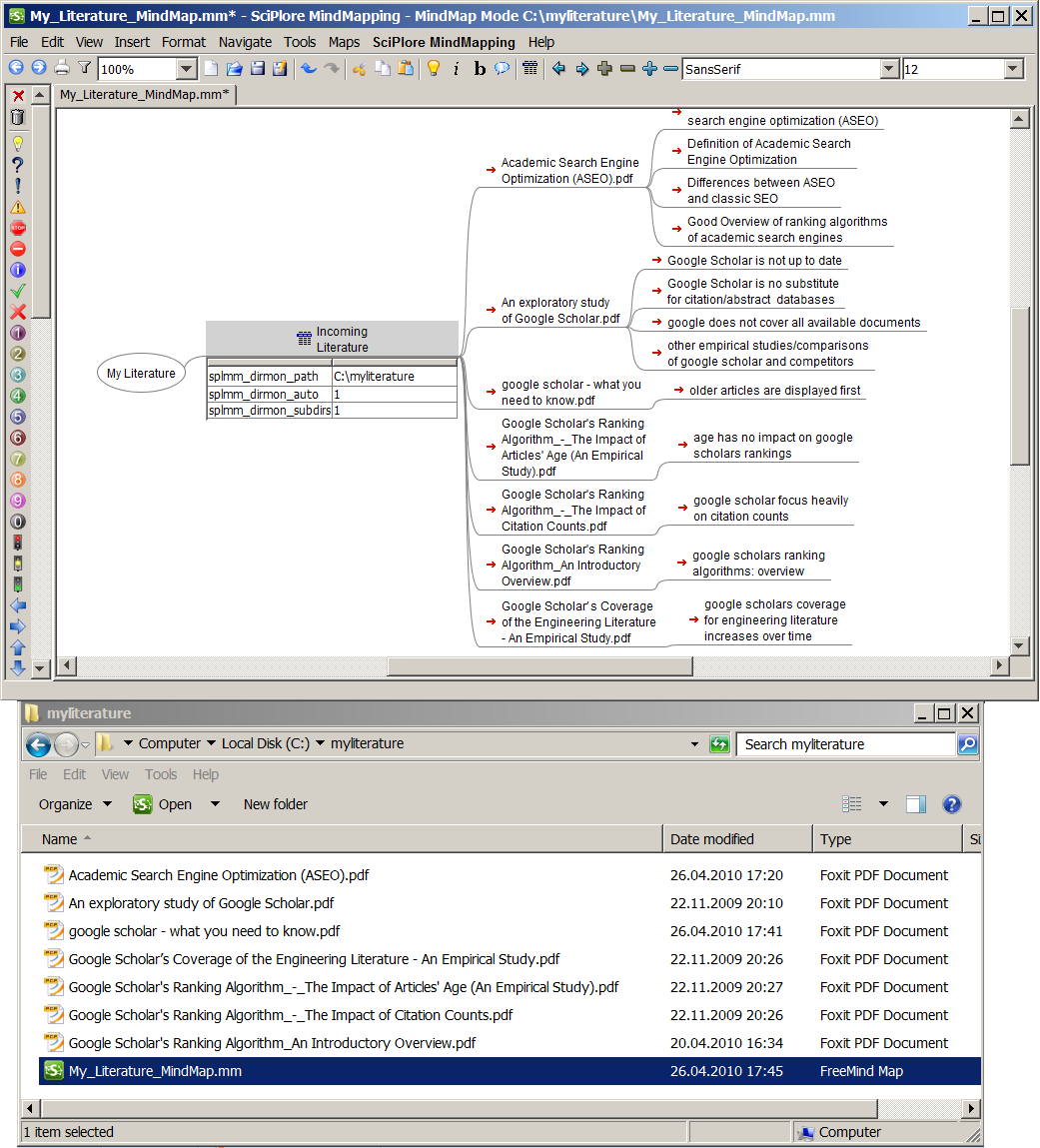
Task: Click the olive plus node icon
Action: 604,69
